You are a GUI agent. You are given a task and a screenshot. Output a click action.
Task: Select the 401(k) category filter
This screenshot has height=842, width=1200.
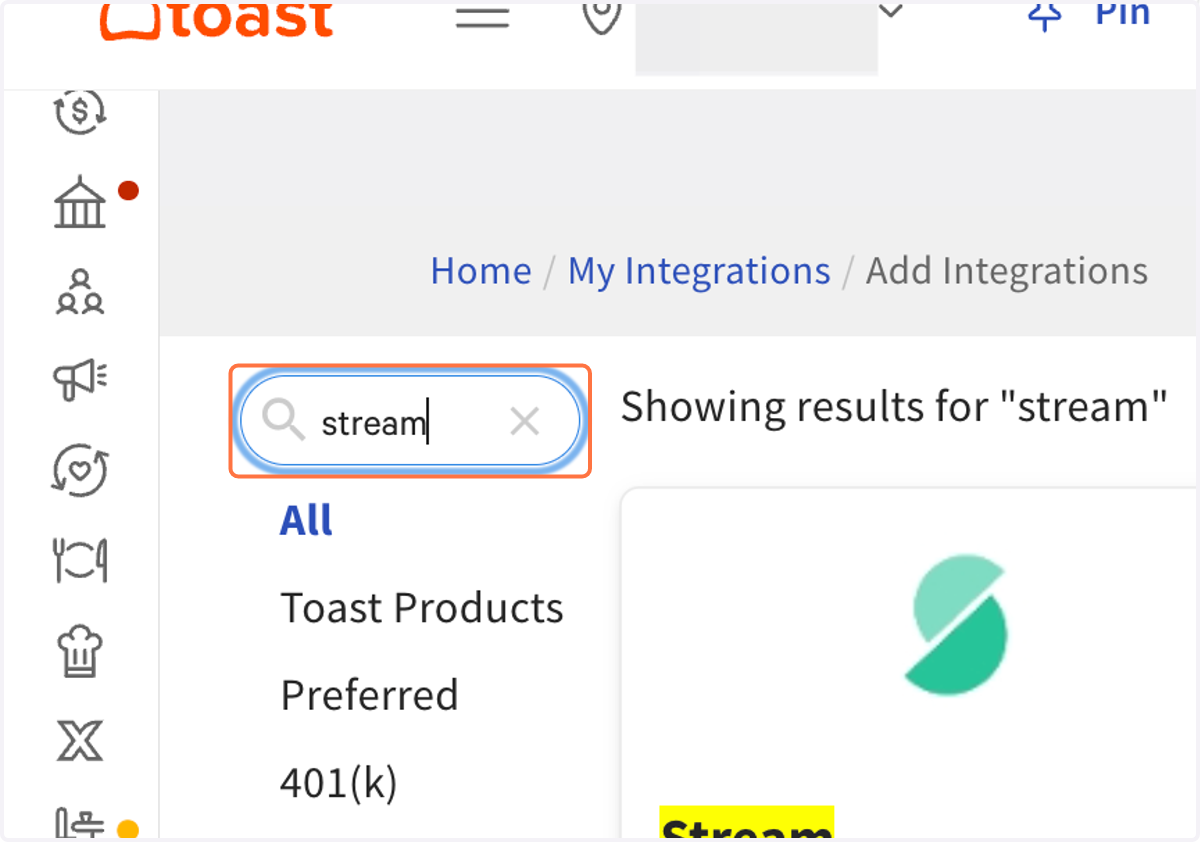click(x=339, y=783)
